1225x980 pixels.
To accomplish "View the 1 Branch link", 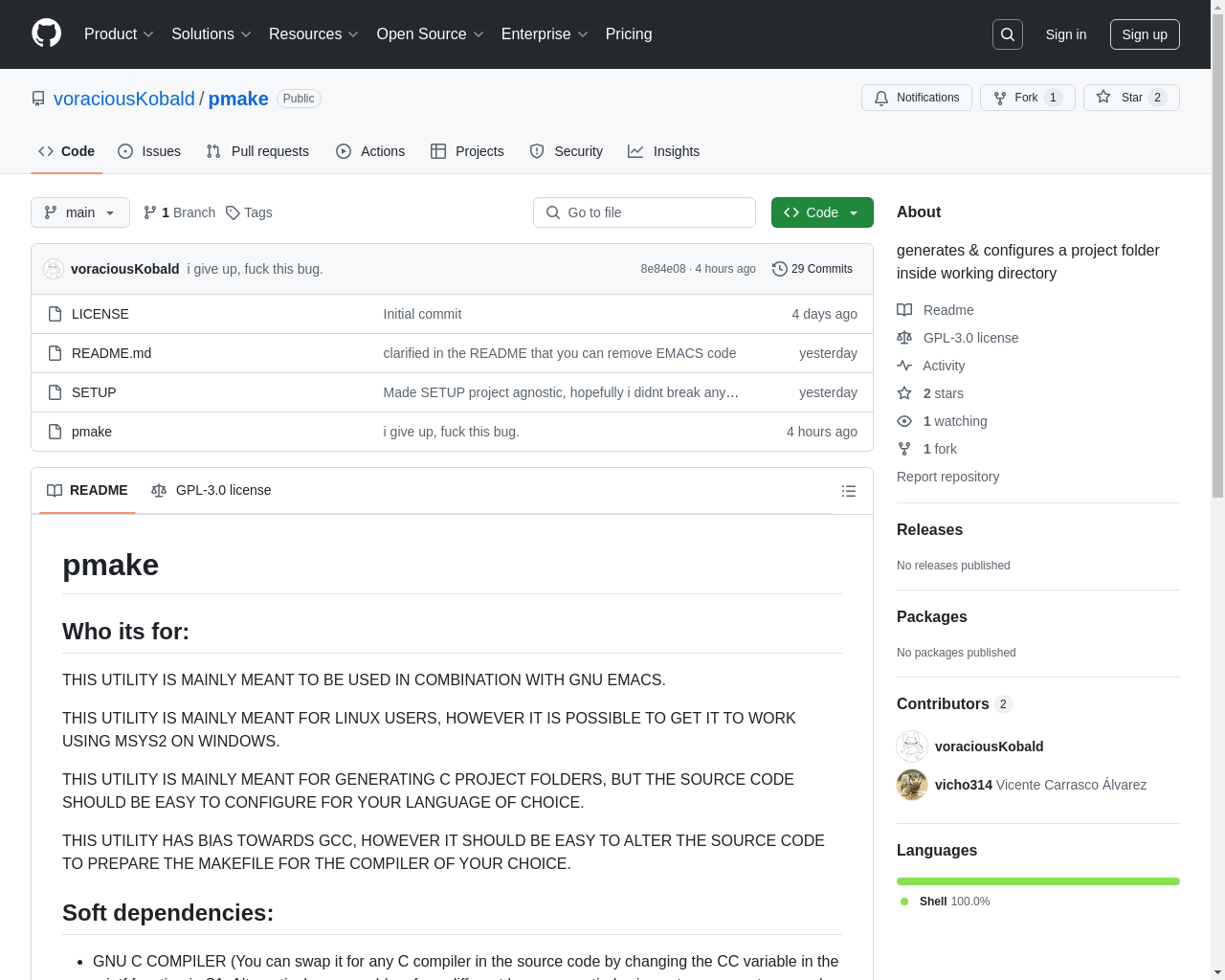I will [179, 212].
